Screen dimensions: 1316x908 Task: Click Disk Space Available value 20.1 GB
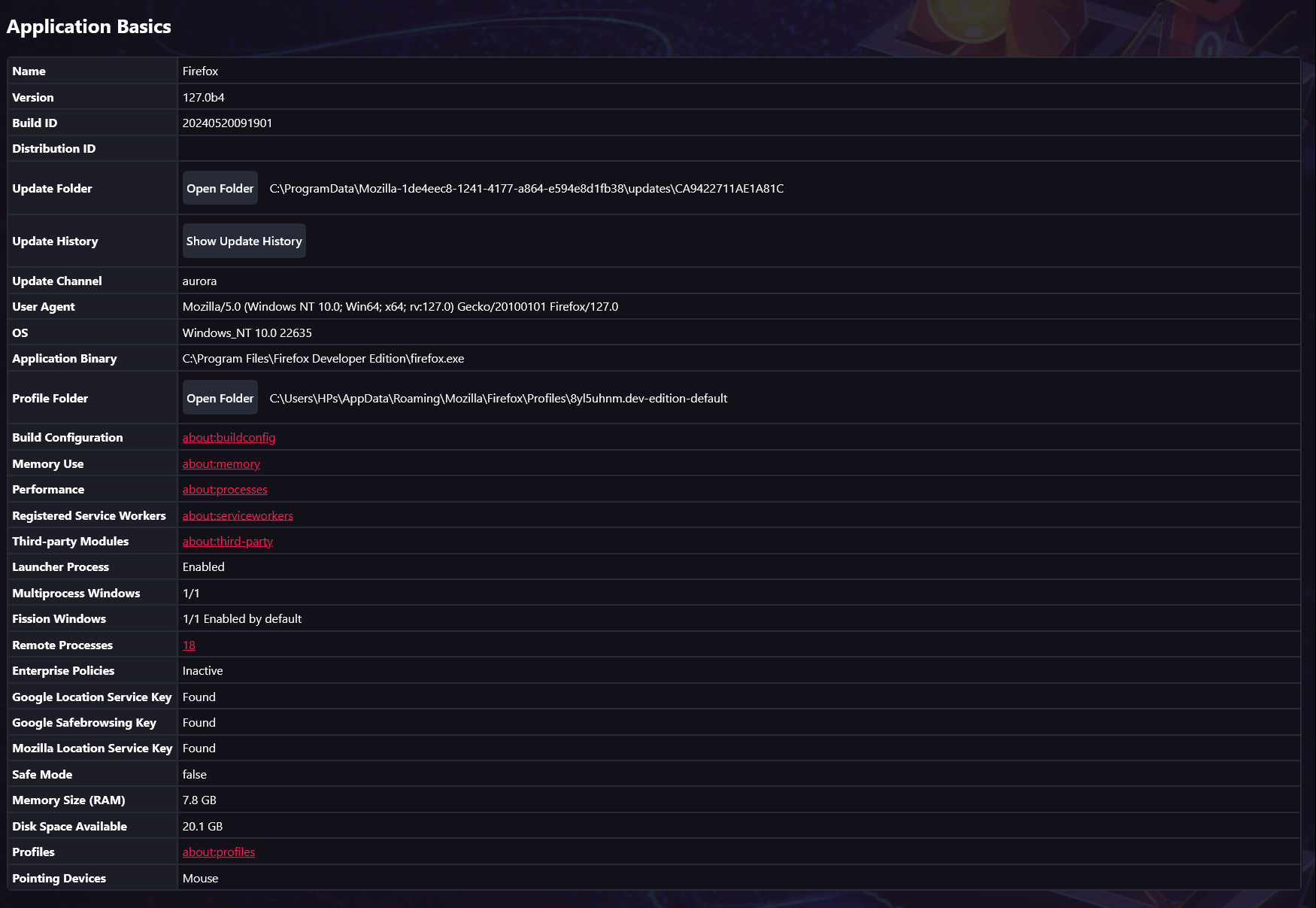click(x=202, y=827)
